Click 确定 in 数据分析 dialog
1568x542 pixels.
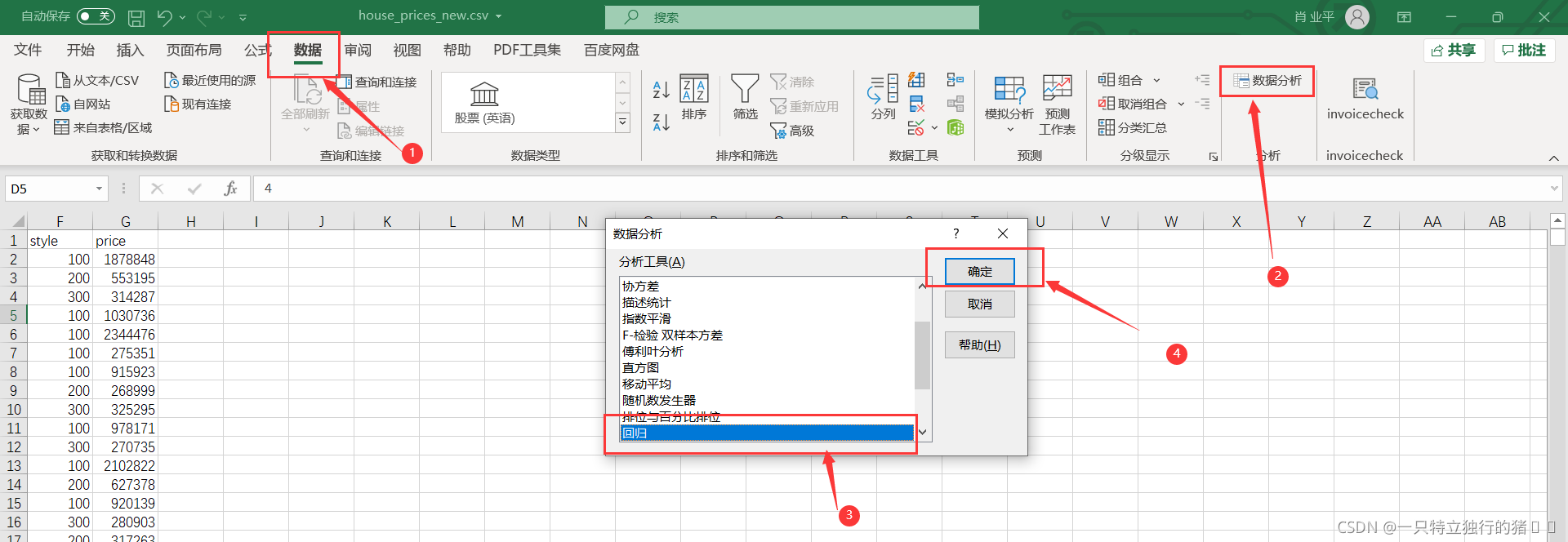pyautogui.click(x=979, y=272)
